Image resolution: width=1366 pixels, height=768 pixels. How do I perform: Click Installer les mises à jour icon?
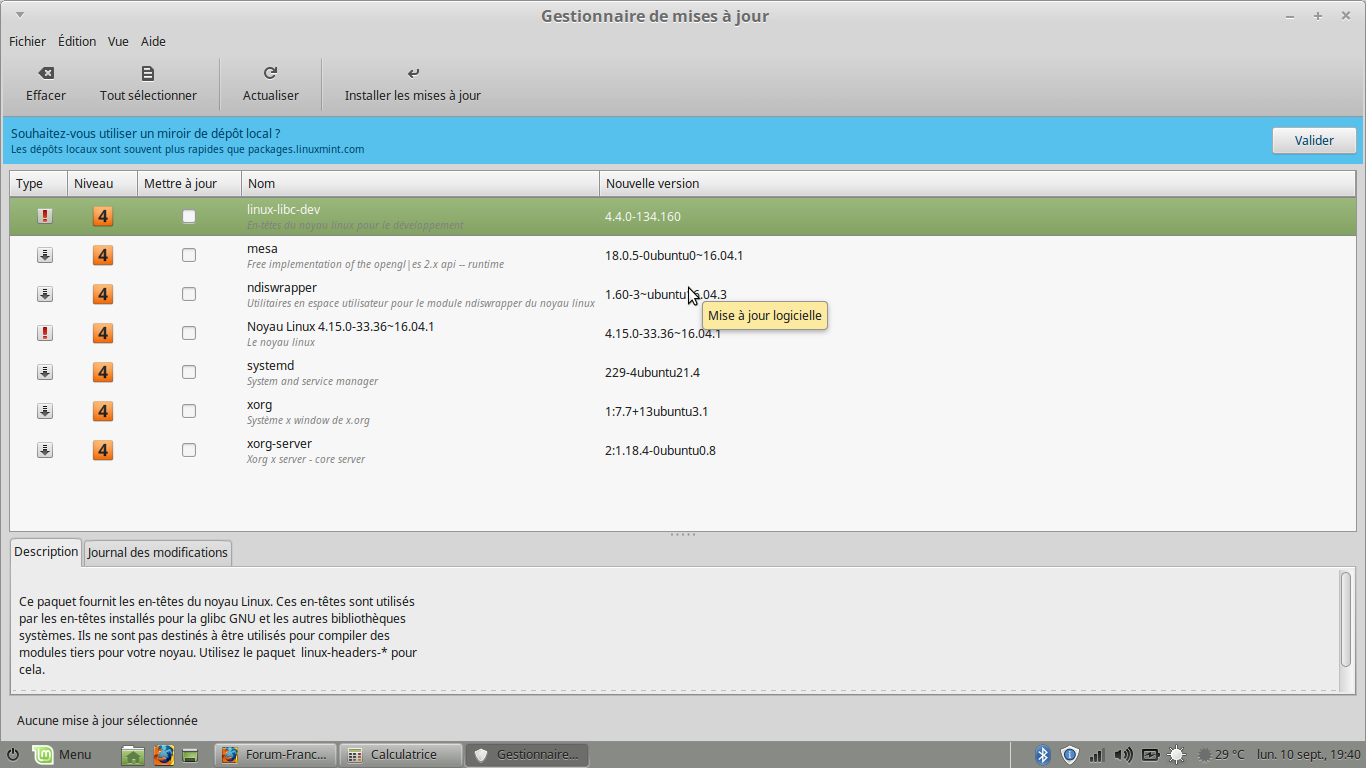(x=413, y=73)
